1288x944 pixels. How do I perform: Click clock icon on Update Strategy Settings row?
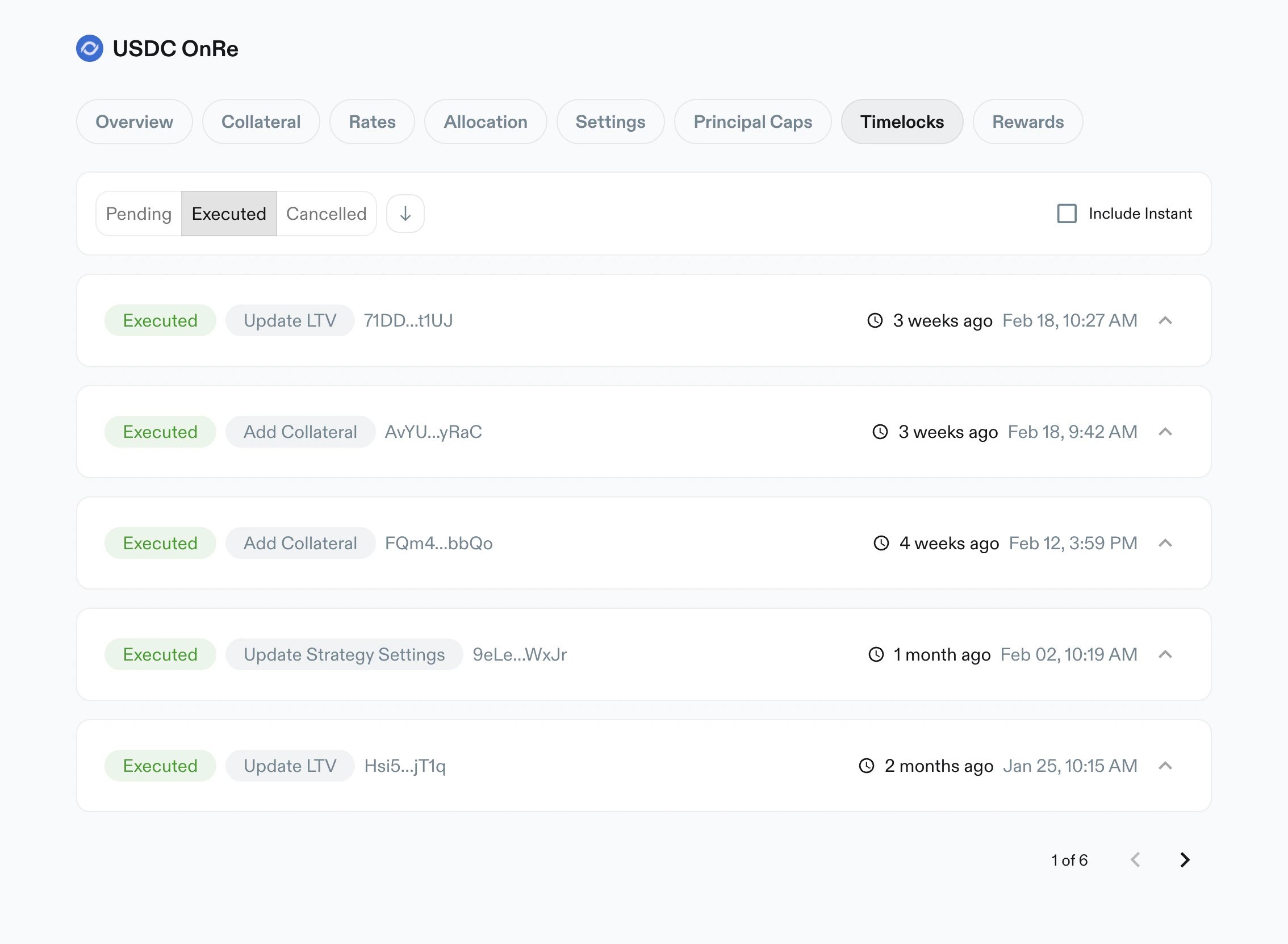tap(876, 654)
